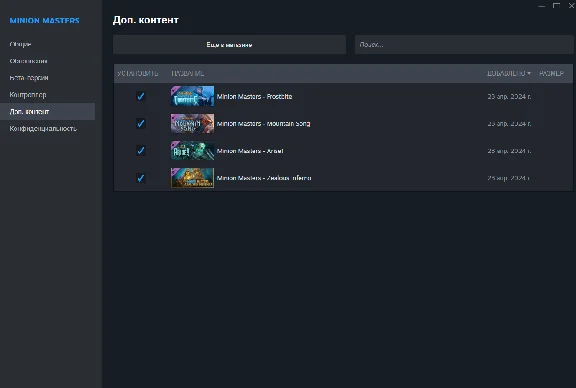Sort list by the НАЗВАНИЕ column header
Screen dimensions: 576x388
[x=187, y=73]
